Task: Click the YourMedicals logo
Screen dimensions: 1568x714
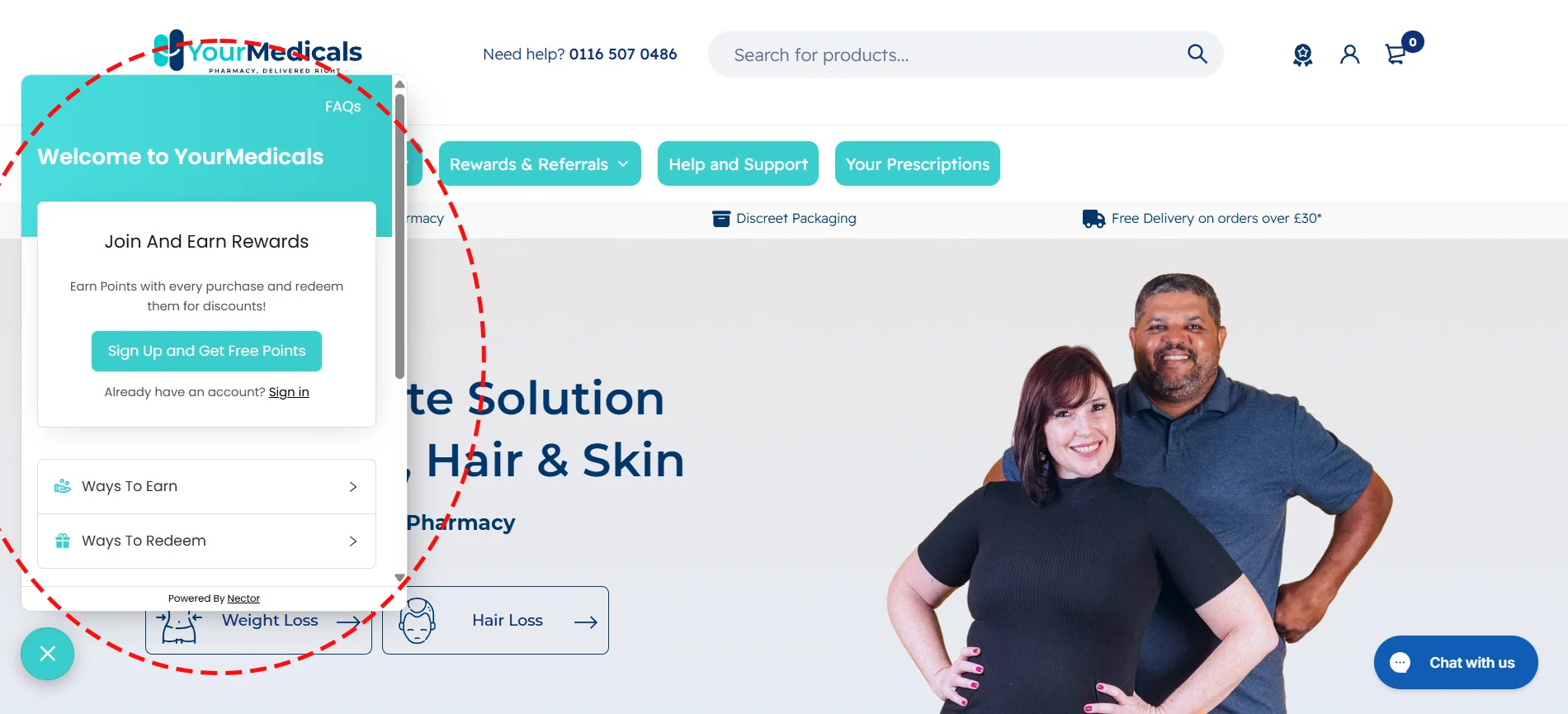Action: (x=257, y=52)
